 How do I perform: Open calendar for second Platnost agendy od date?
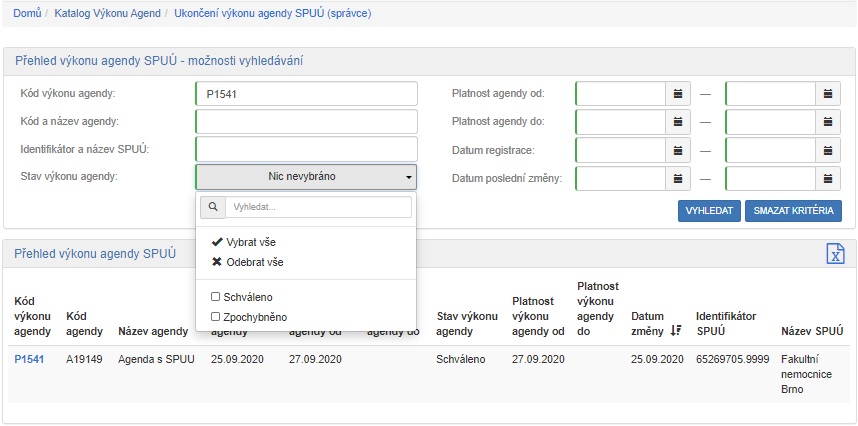tap(828, 94)
